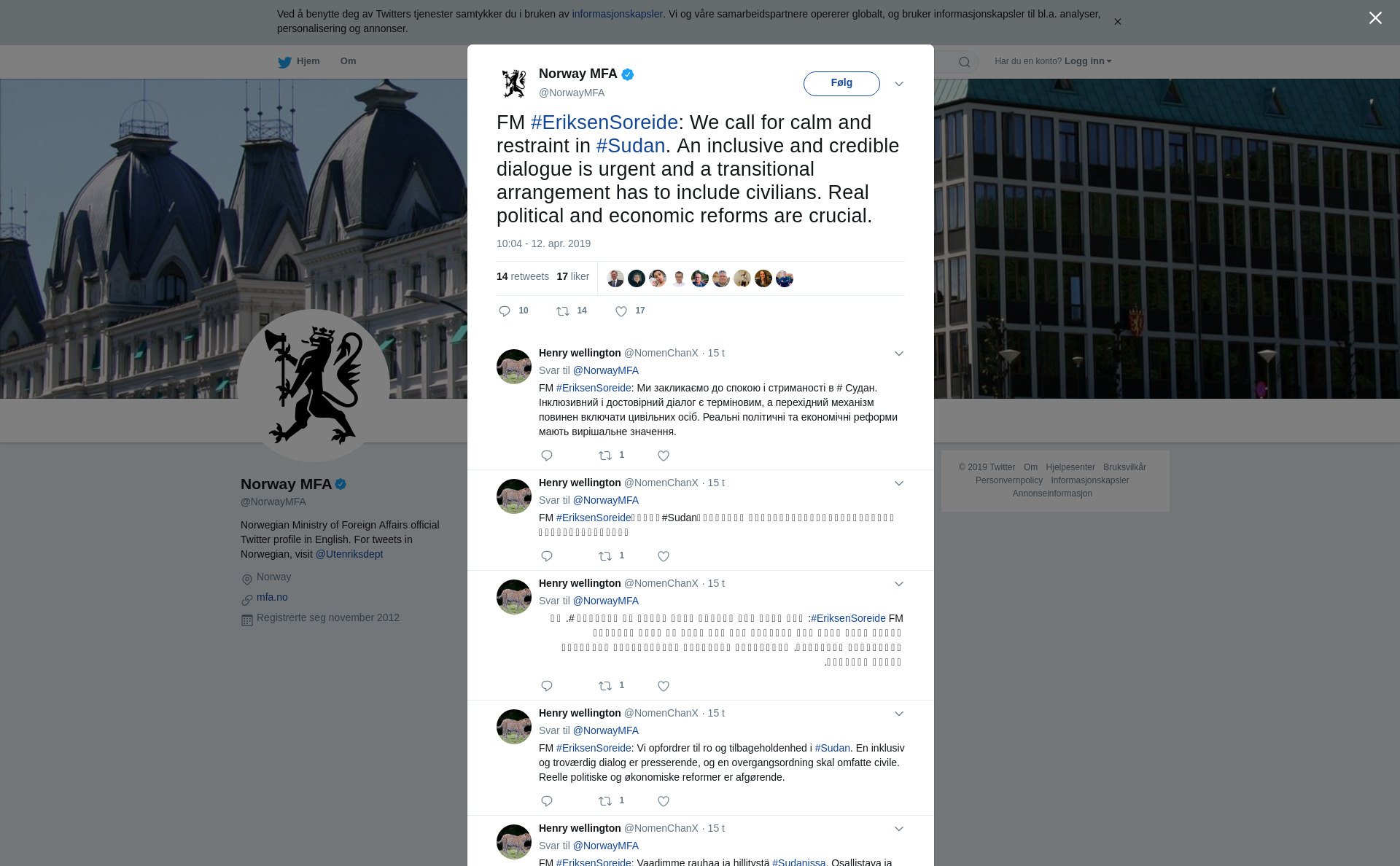This screenshot has width=1400, height=866.
Task: Retweet the Ukrainian reply tweet
Action: [605, 456]
